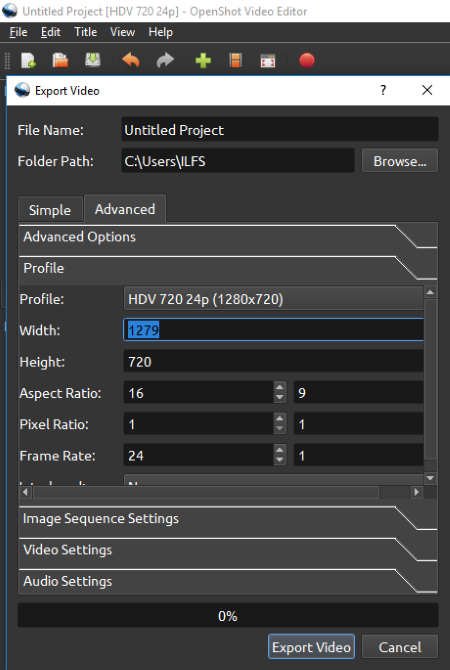This screenshot has height=670, width=450.
Task: Open the Edit menu
Action: [x=50, y=32]
